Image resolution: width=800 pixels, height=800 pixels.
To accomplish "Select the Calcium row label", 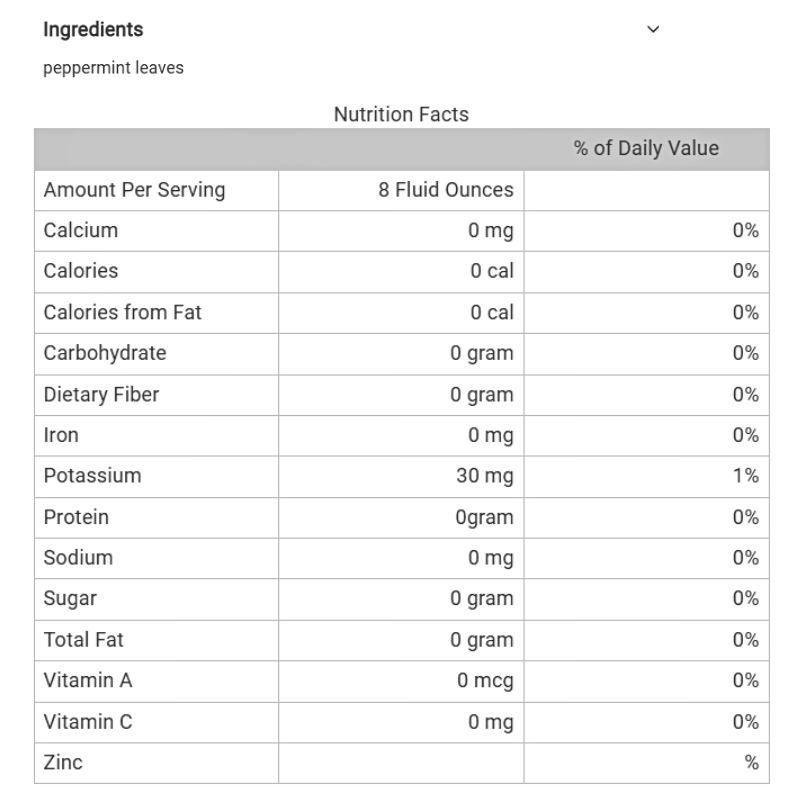I will (81, 231).
